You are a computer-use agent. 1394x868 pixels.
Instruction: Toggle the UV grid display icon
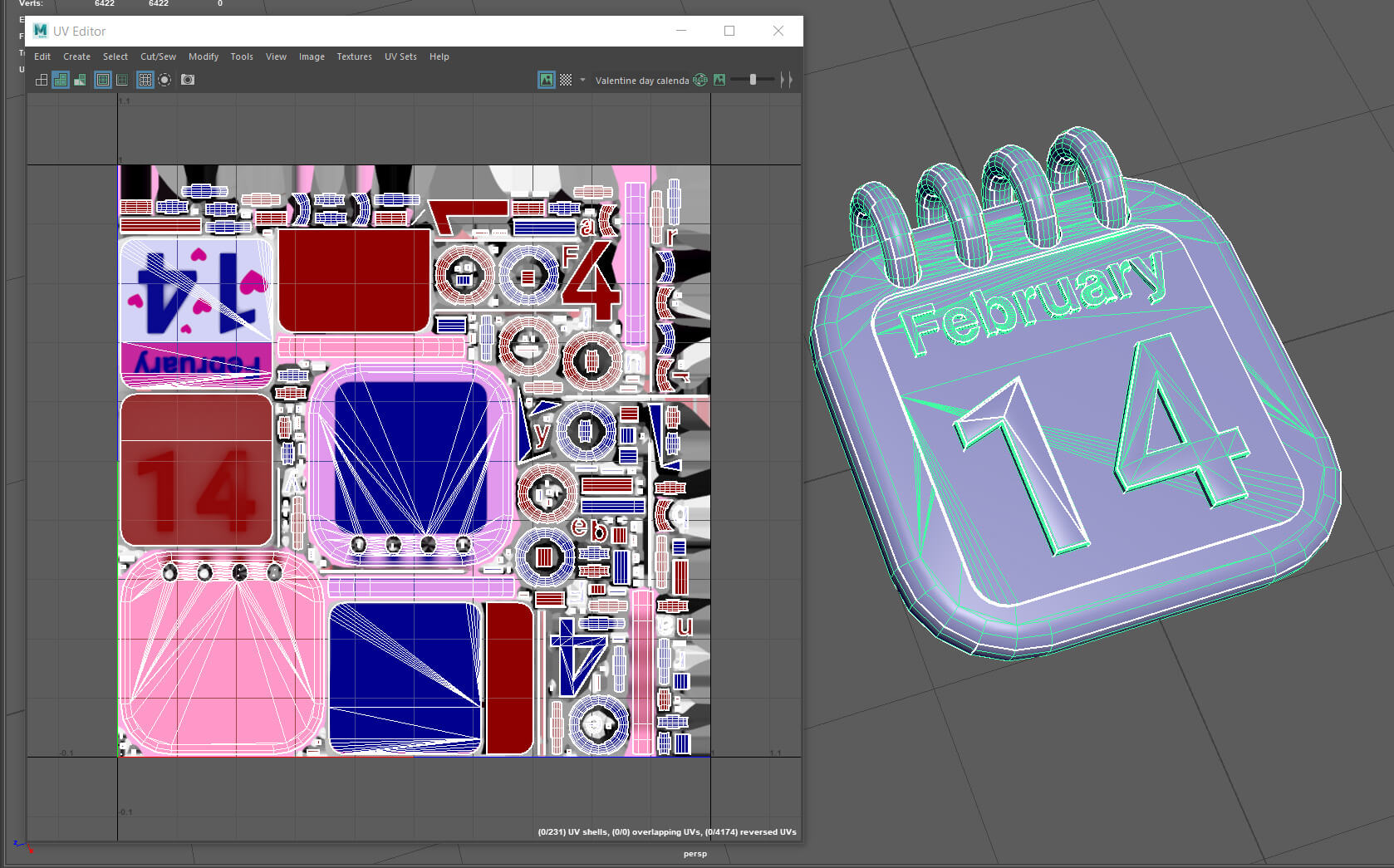click(145, 80)
